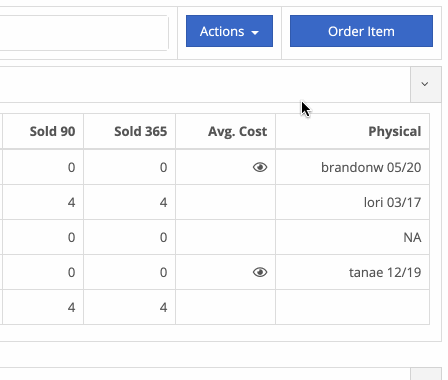
Task: Reveal average cost in brandonw row
Action: pos(260,167)
